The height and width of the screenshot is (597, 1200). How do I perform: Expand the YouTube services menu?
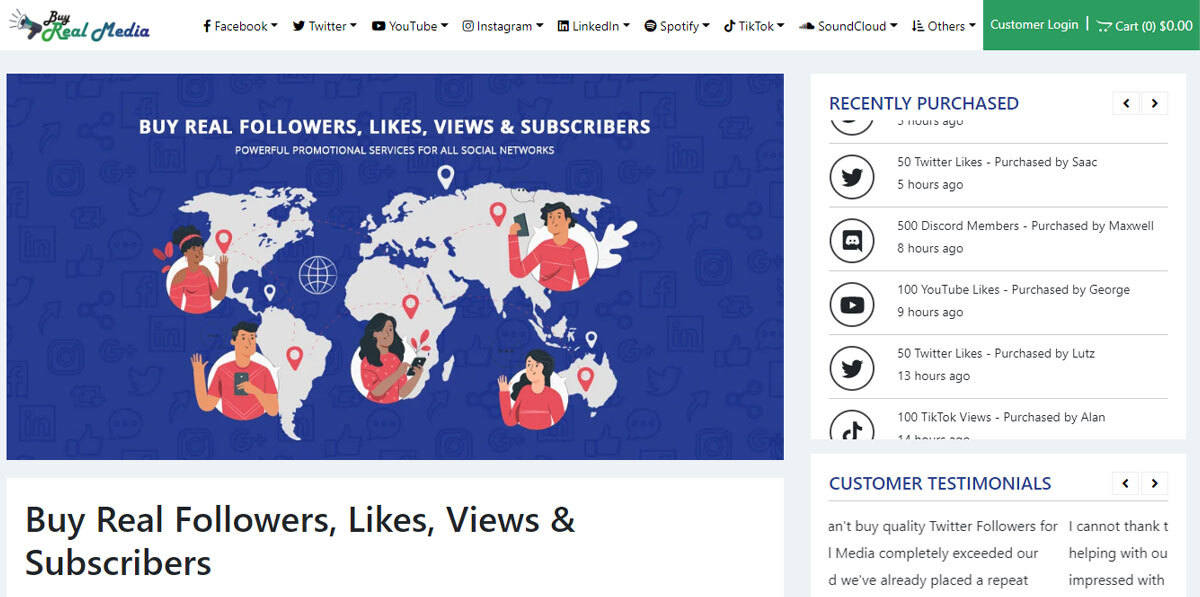coord(409,26)
